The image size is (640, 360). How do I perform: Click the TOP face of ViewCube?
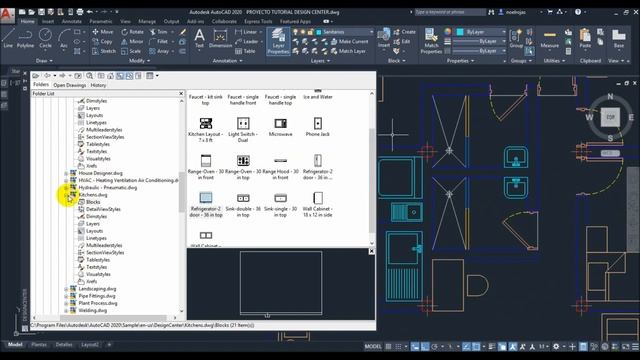pos(610,117)
